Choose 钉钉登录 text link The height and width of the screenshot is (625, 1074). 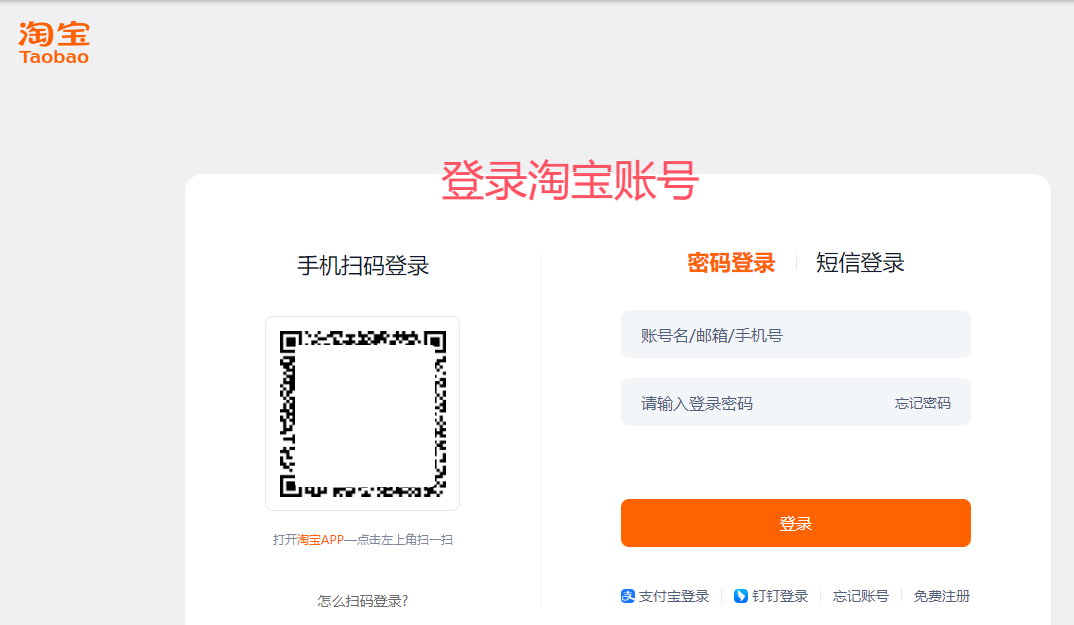coord(780,596)
